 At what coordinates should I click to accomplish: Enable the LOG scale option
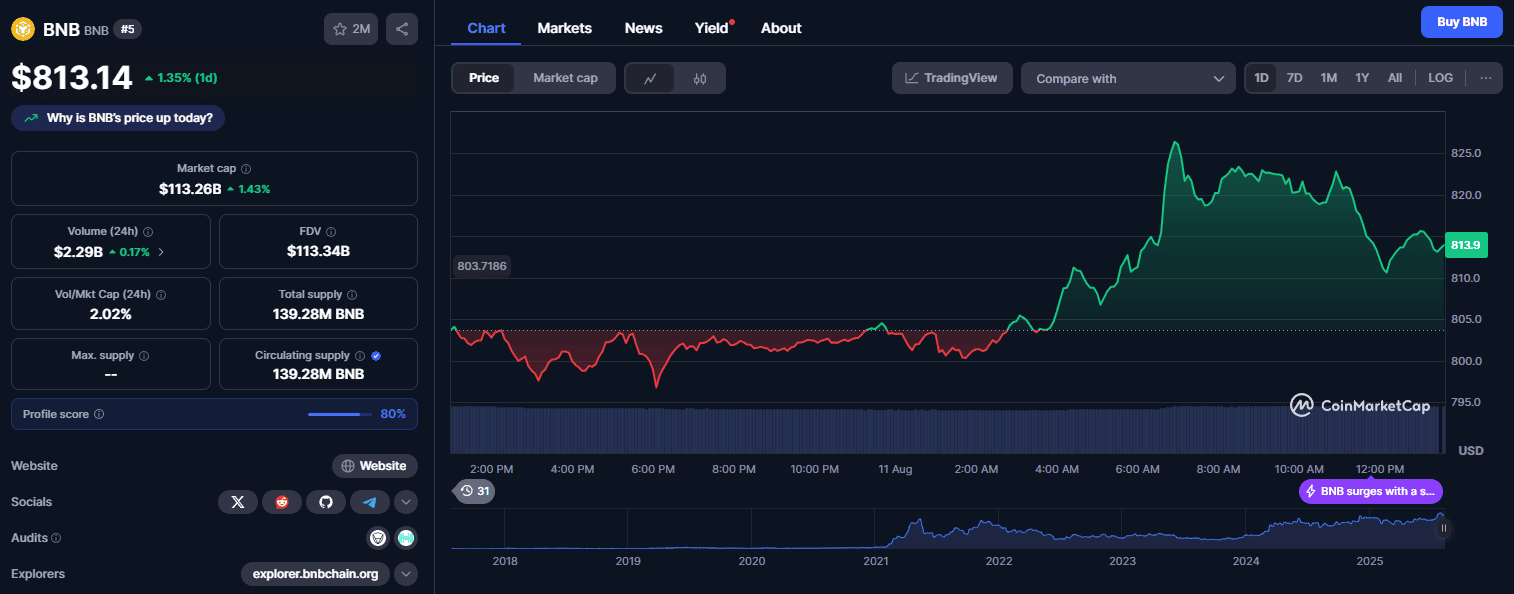(x=1440, y=78)
